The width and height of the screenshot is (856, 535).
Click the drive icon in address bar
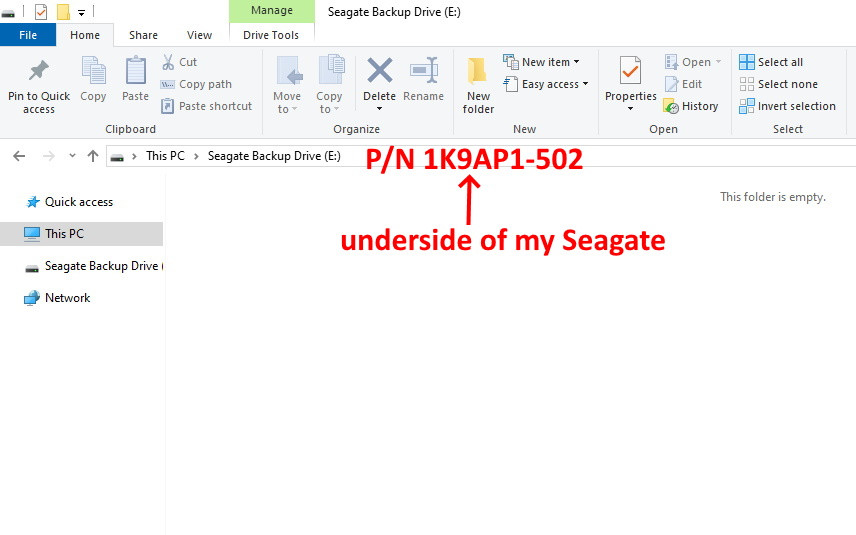point(117,157)
